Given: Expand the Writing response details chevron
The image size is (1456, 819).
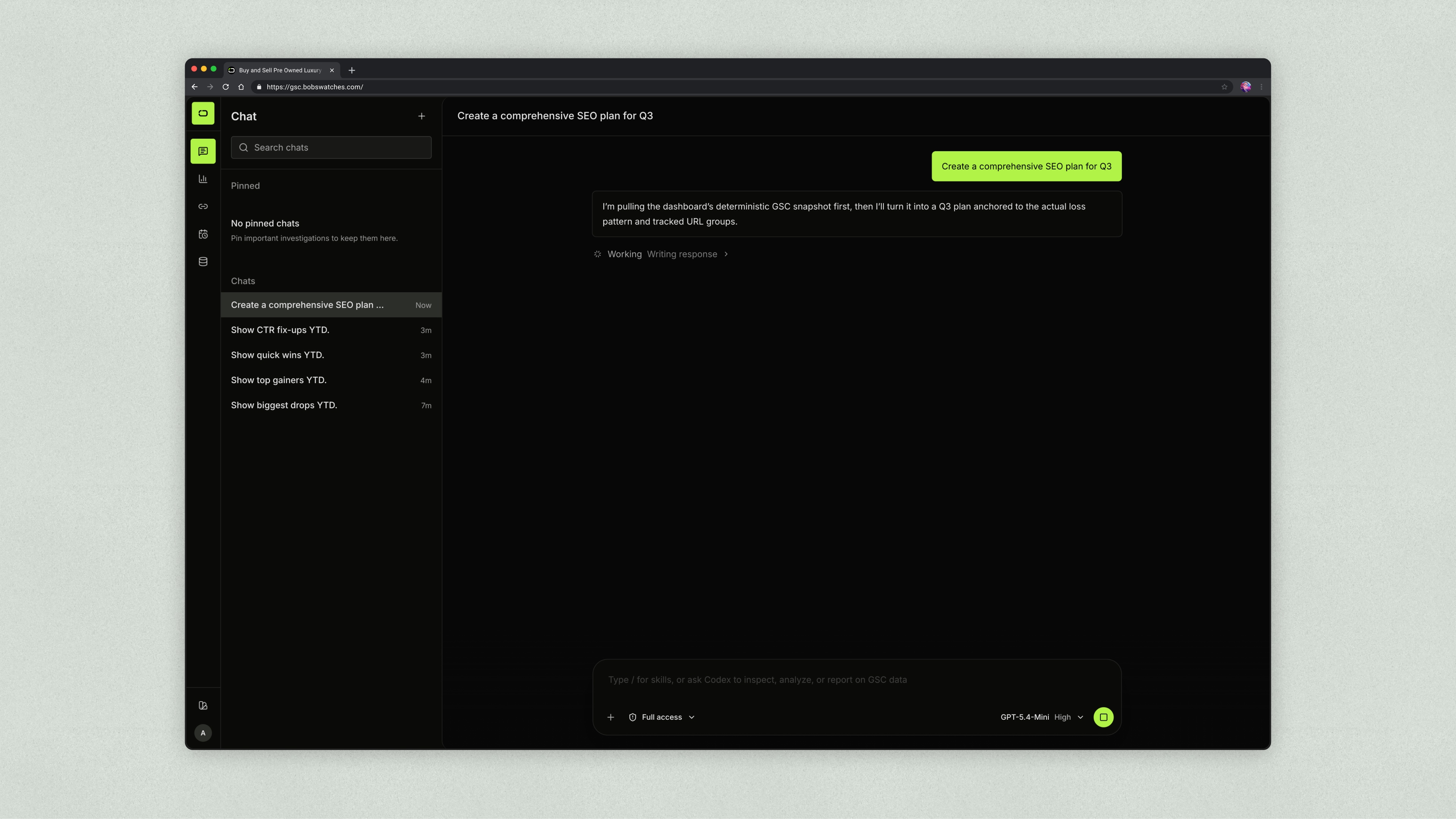Looking at the screenshot, I should (726, 254).
